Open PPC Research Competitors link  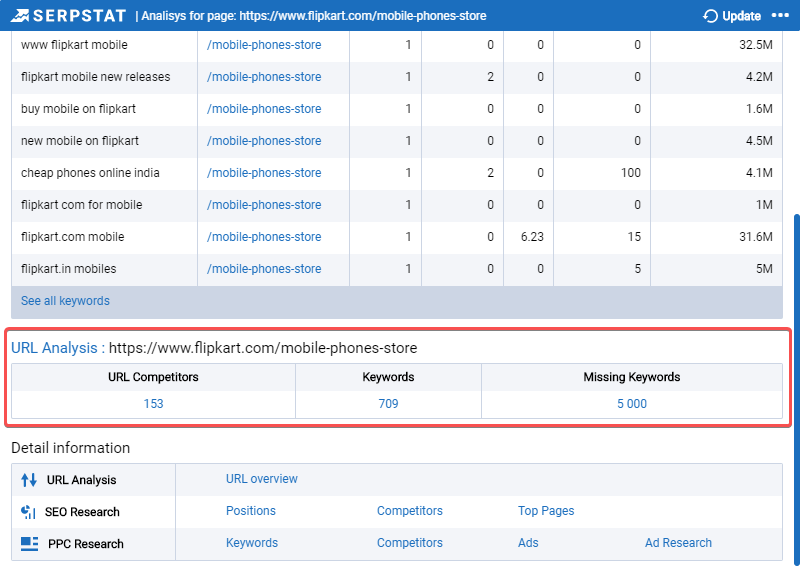[x=410, y=543]
